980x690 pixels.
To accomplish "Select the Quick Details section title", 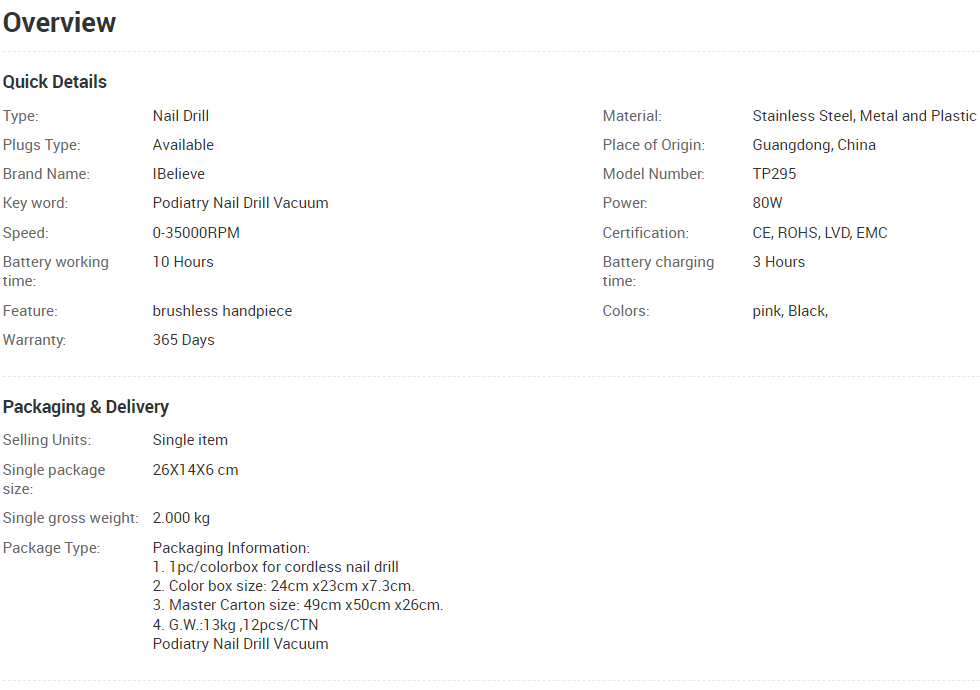I will click(55, 82).
